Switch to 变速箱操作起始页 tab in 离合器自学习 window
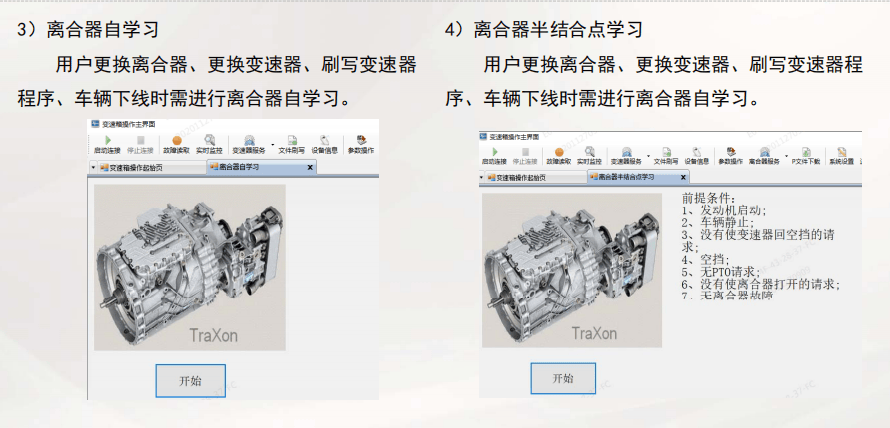This screenshot has width=890, height=428. pyautogui.click(x=151, y=167)
